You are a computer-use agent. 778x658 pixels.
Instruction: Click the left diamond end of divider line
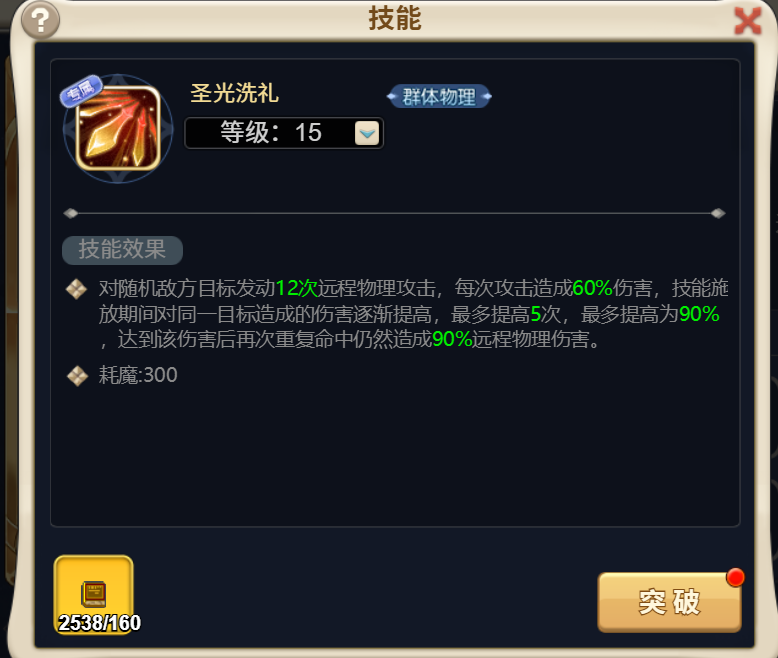(x=70, y=213)
